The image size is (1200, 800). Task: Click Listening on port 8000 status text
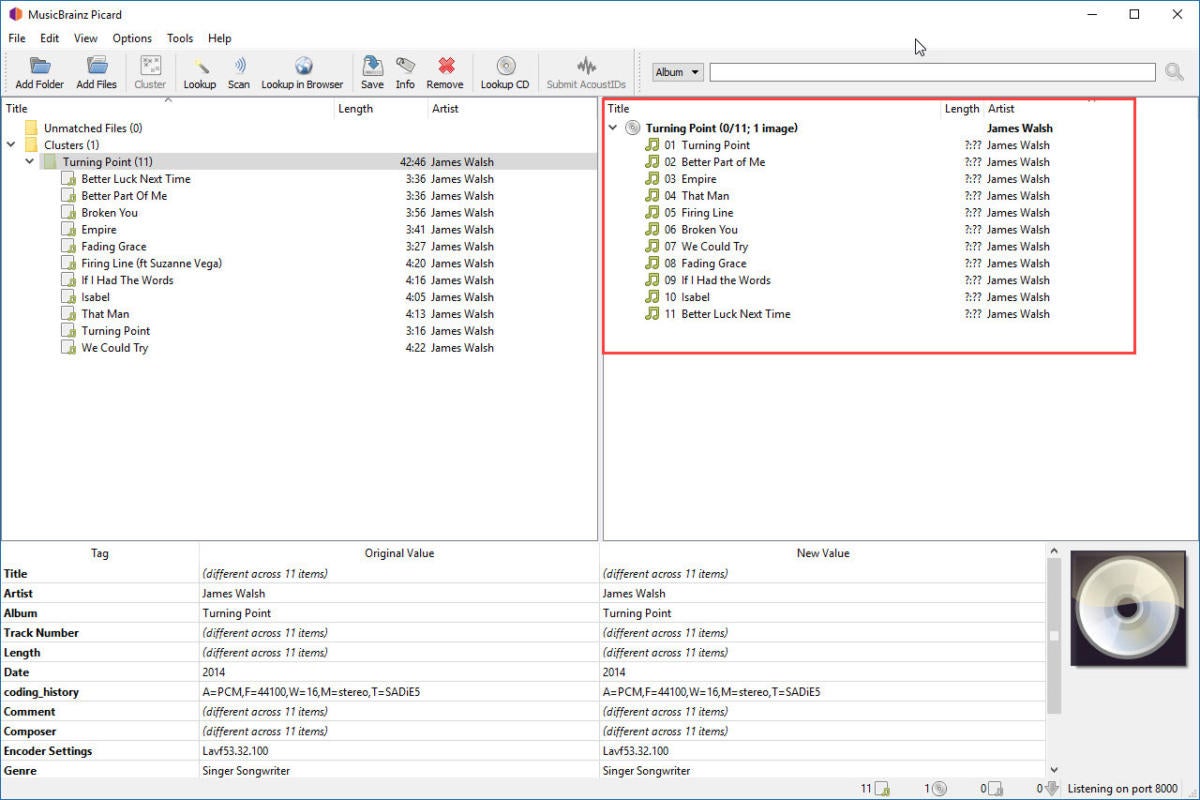pos(1122,789)
